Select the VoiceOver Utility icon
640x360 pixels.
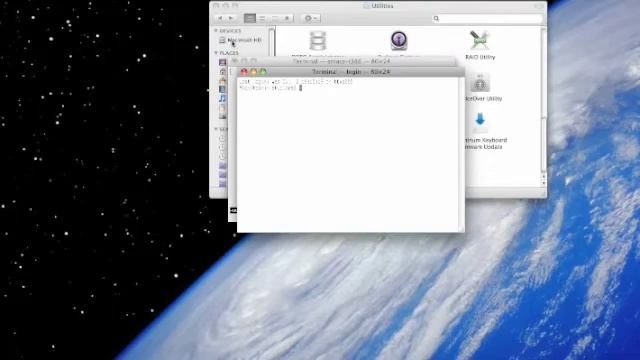coord(480,83)
